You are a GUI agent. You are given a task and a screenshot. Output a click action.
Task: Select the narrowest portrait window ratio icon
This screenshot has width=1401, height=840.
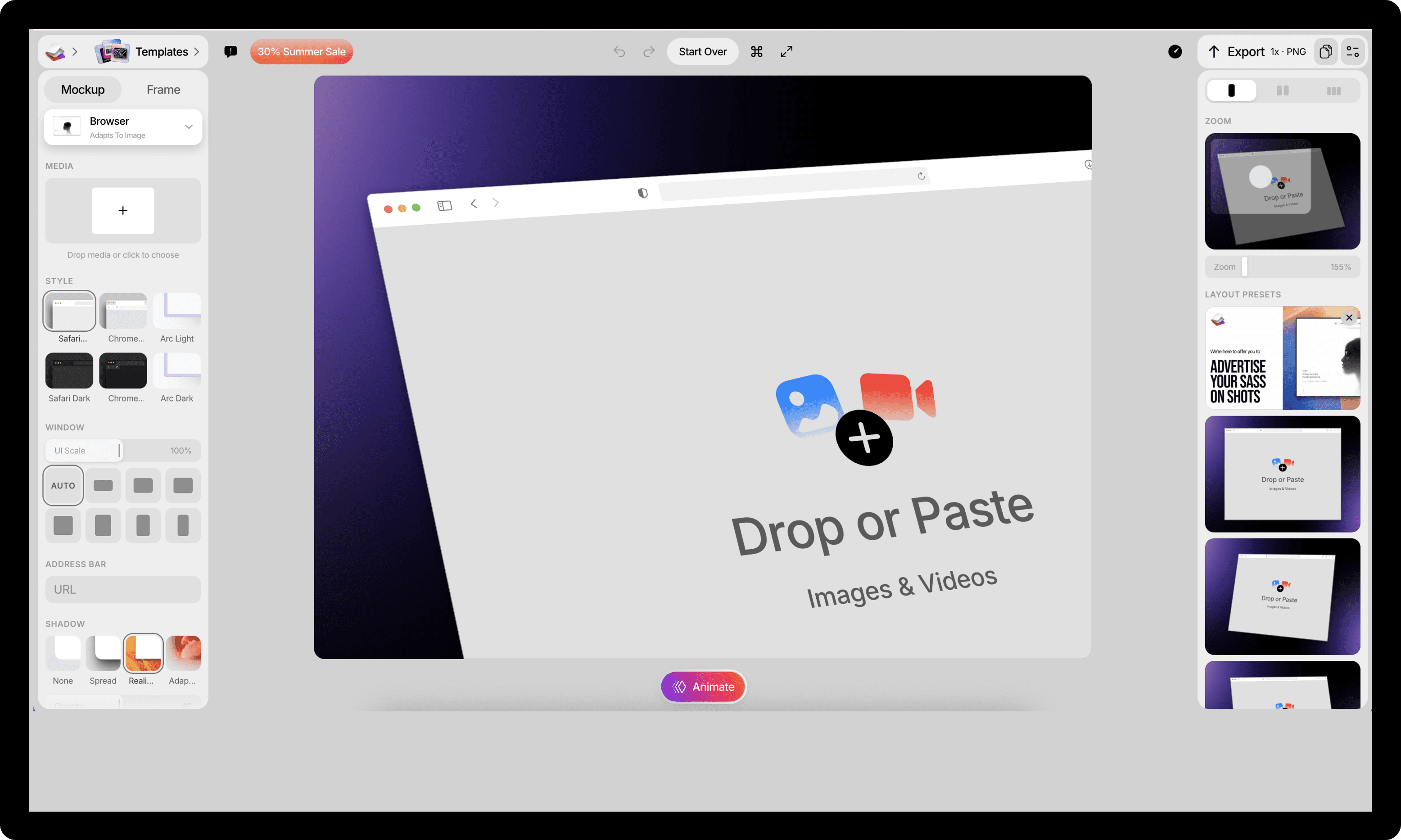coord(183,525)
